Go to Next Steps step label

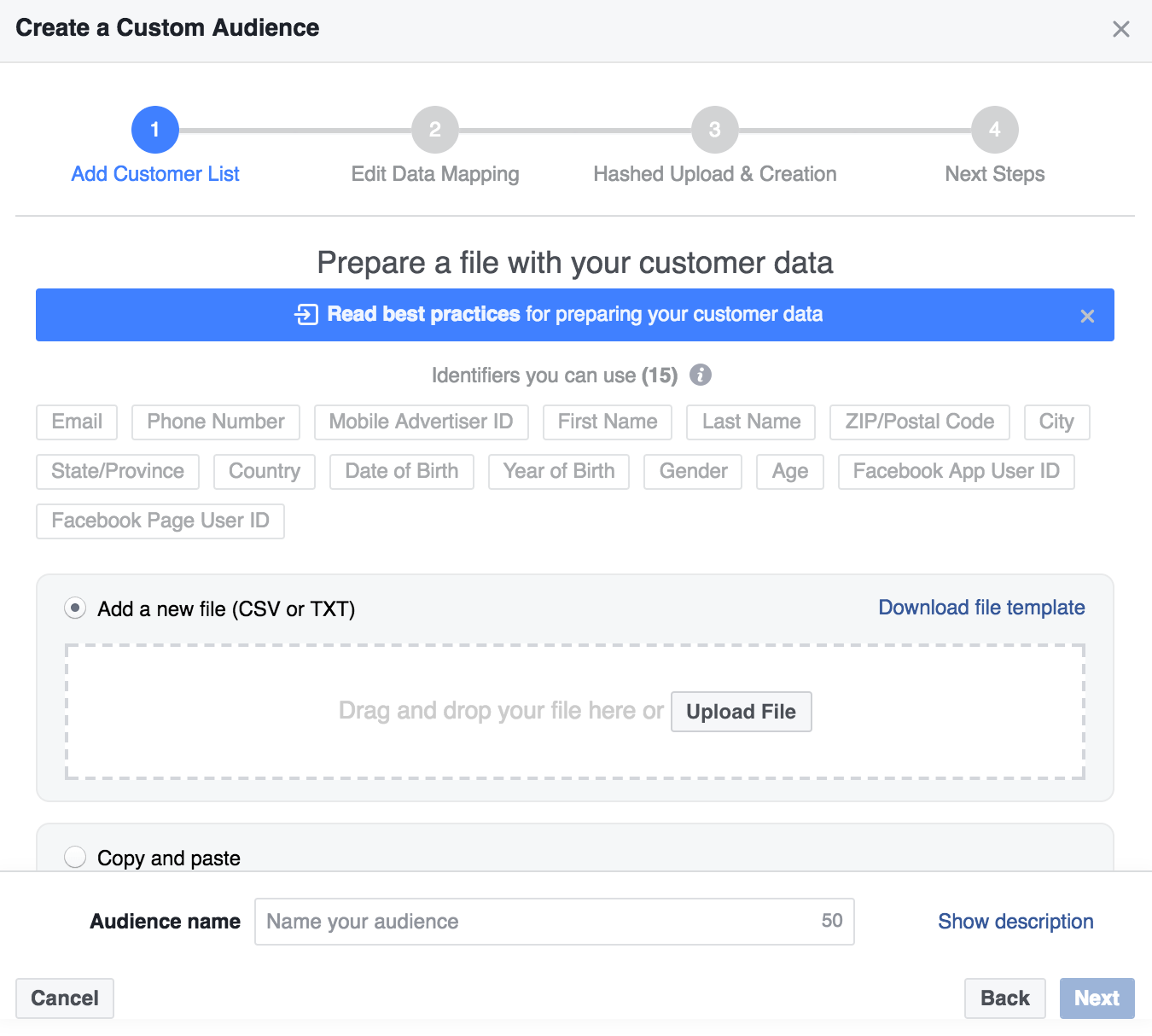click(x=995, y=174)
